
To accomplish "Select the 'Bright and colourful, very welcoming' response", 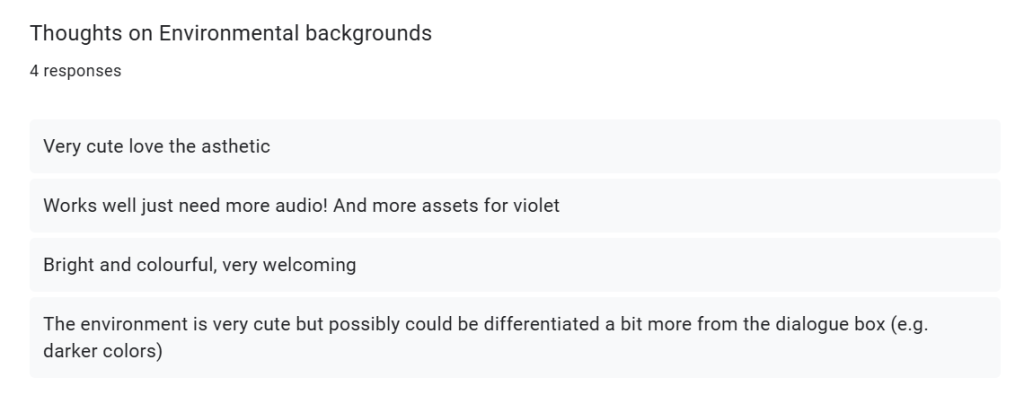I will 515,265.
